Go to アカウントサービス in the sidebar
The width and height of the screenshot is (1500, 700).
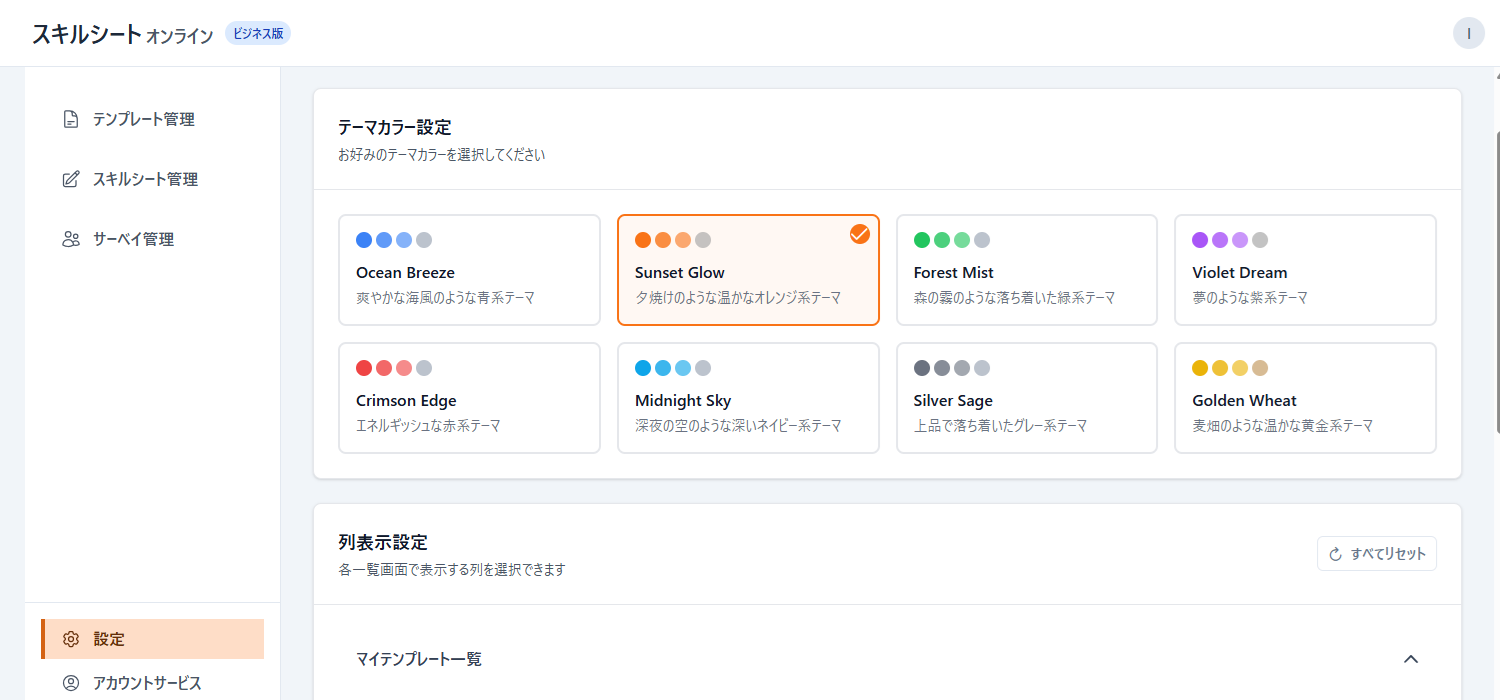[146, 682]
